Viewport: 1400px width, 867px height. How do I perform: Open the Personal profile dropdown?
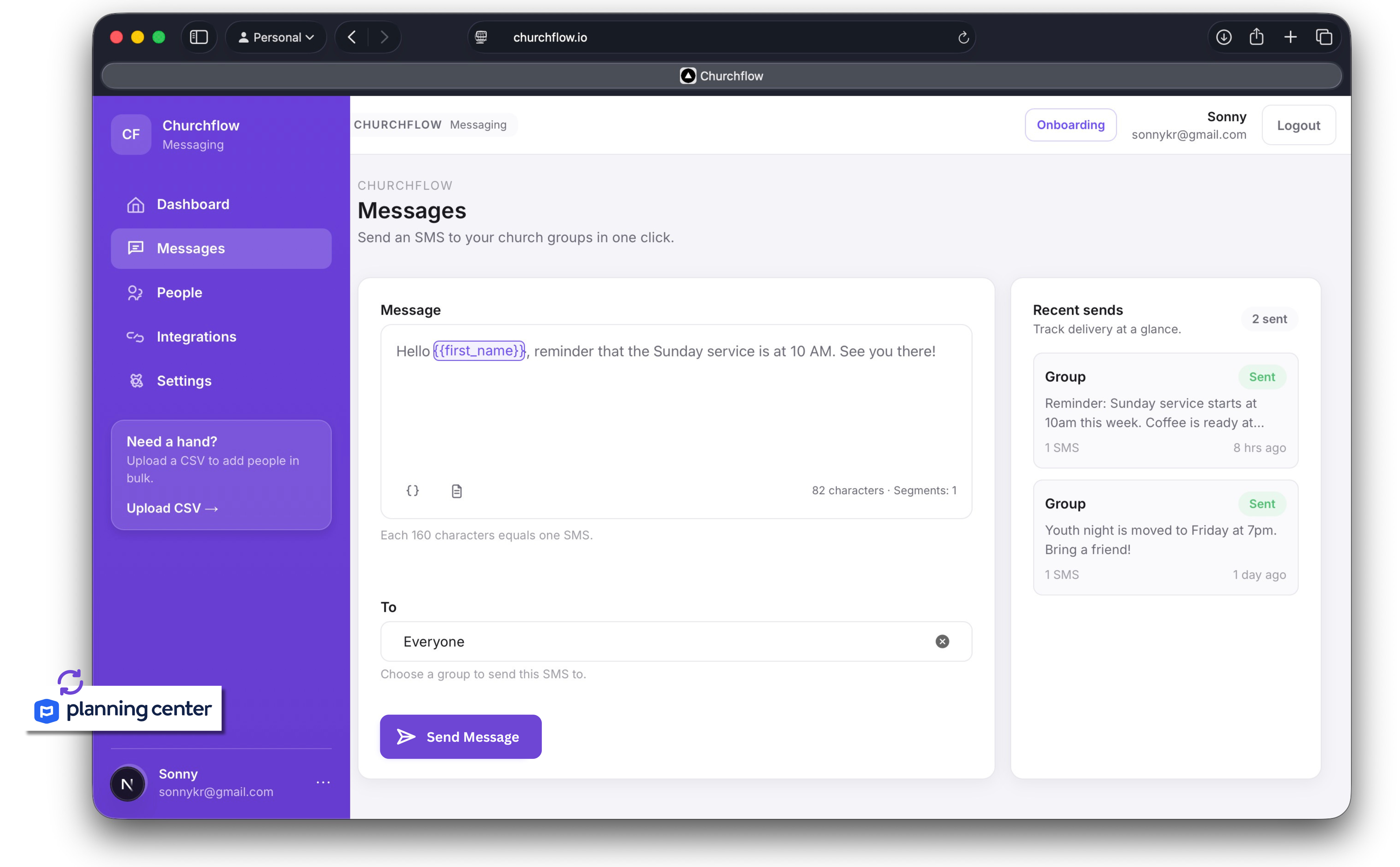point(276,37)
